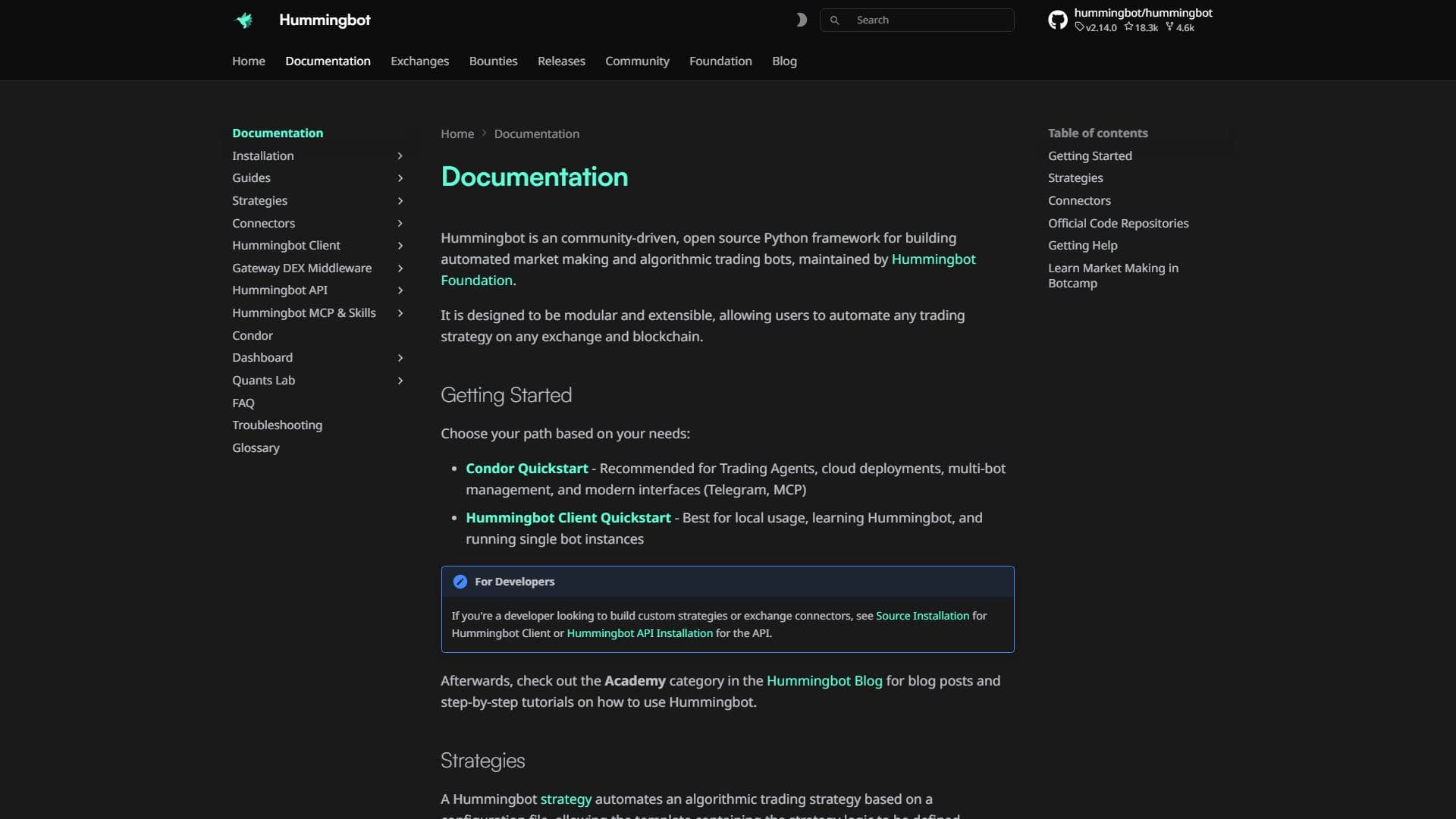Jump to Connectors in table of contents
Viewport: 1456px width, 819px height.
pos(1079,201)
